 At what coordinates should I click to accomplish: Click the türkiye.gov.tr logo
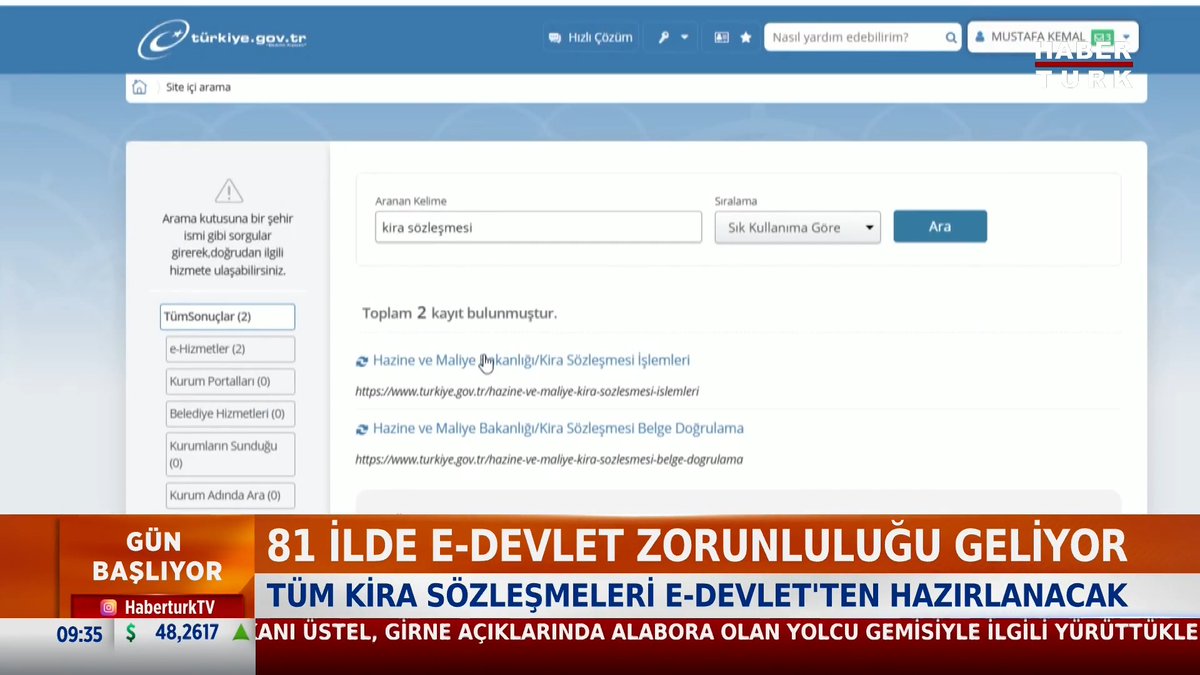coord(222,39)
